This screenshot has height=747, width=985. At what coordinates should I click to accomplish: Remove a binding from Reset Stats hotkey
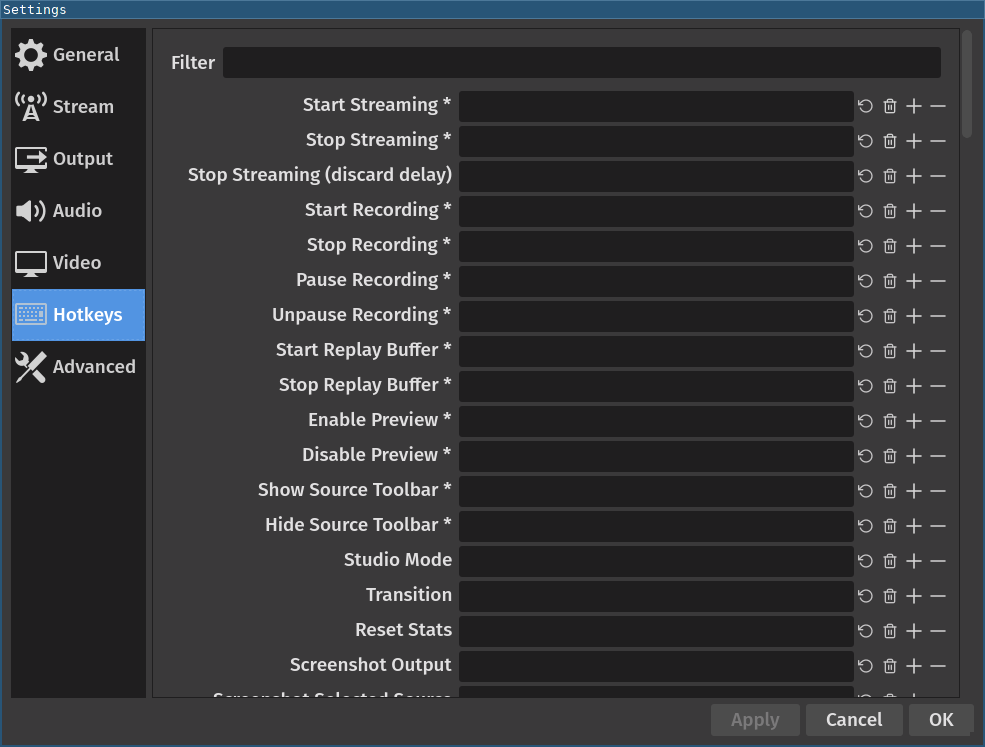pos(937,631)
